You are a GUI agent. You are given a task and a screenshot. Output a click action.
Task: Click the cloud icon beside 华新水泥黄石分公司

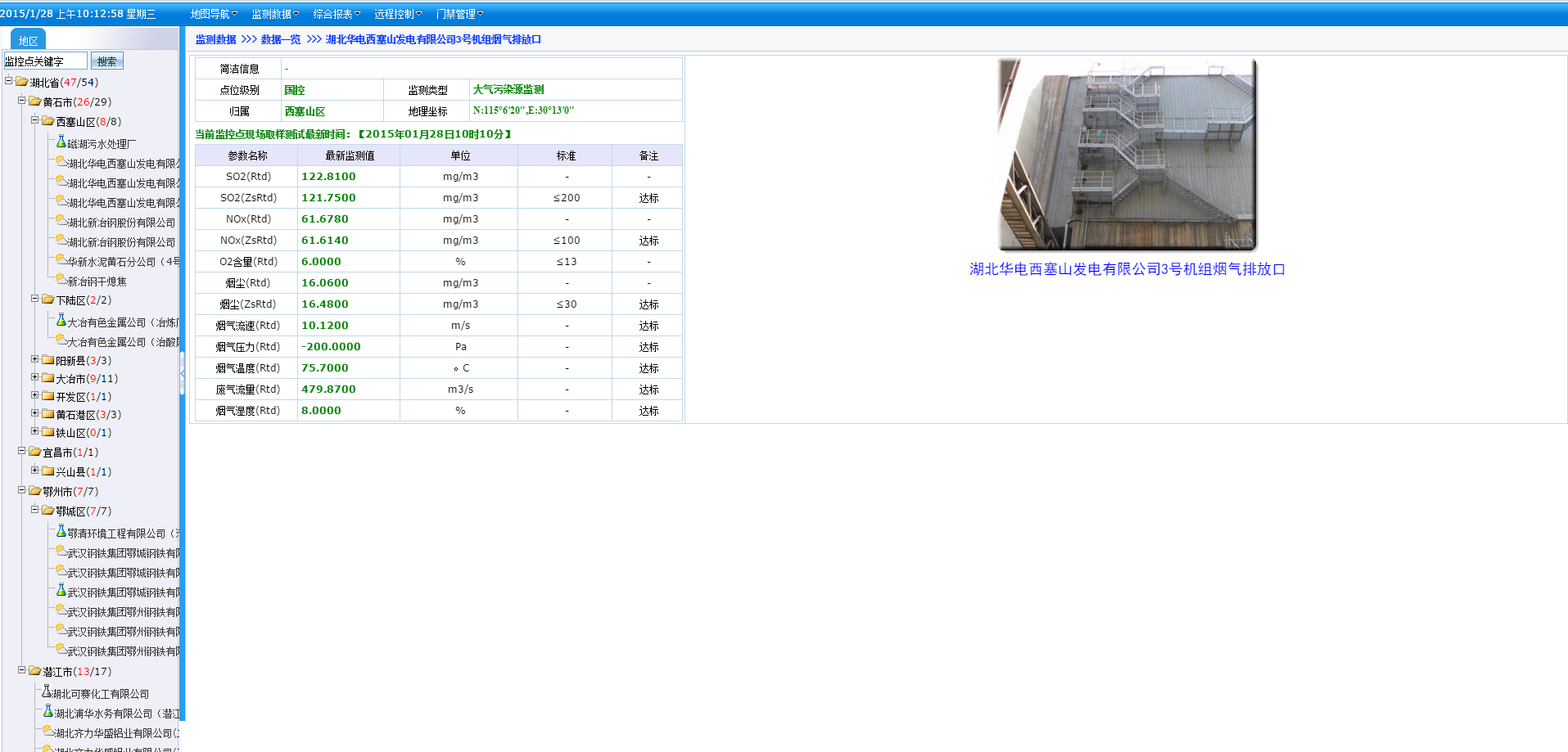click(x=61, y=260)
